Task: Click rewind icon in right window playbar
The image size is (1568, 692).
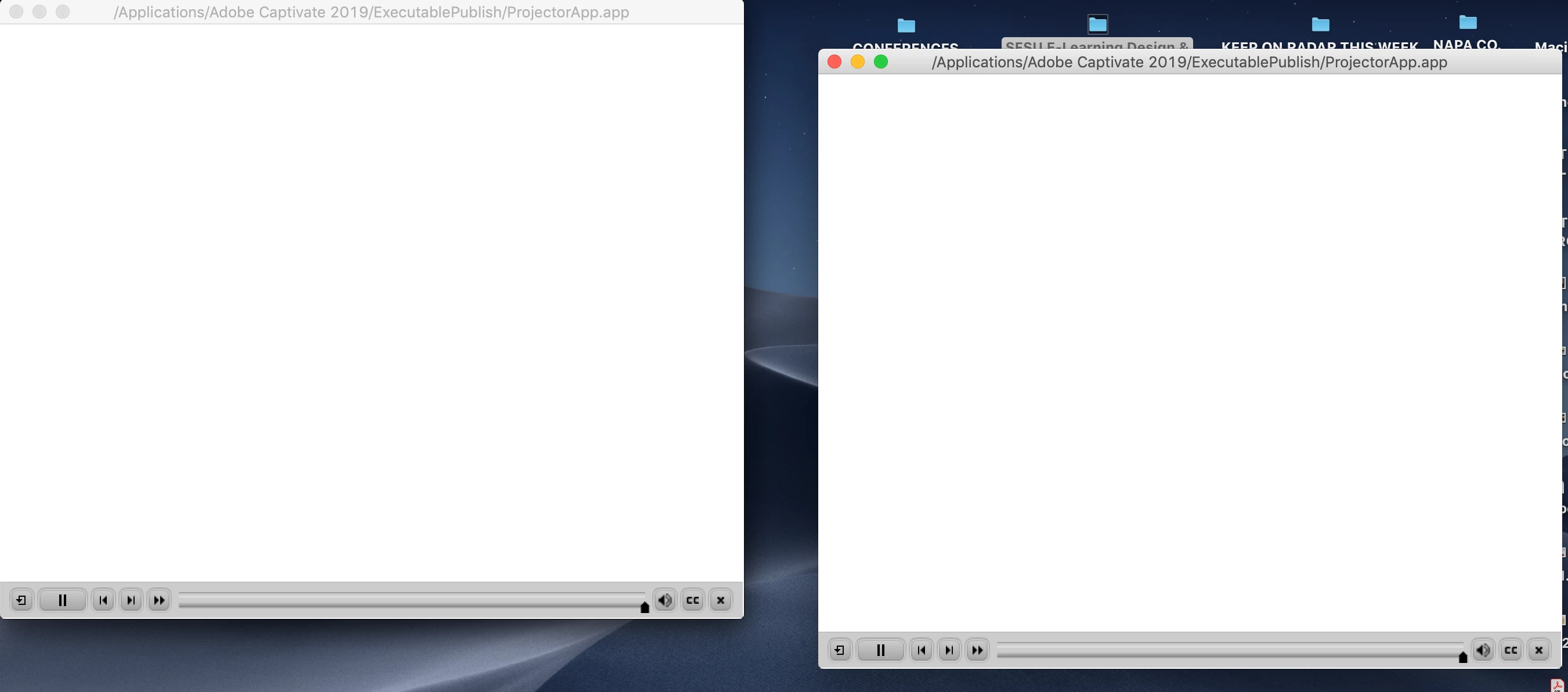Action: click(839, 651)
